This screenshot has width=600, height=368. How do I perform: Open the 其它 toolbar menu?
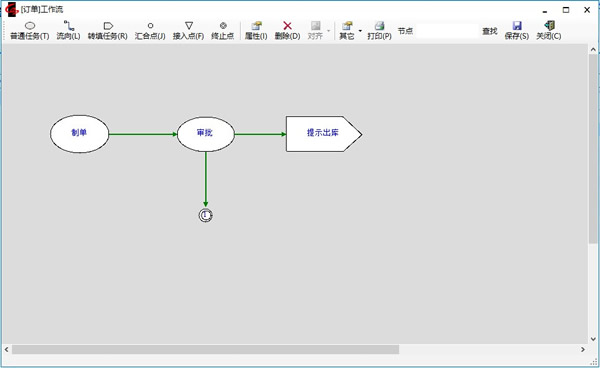coord(347,31)
